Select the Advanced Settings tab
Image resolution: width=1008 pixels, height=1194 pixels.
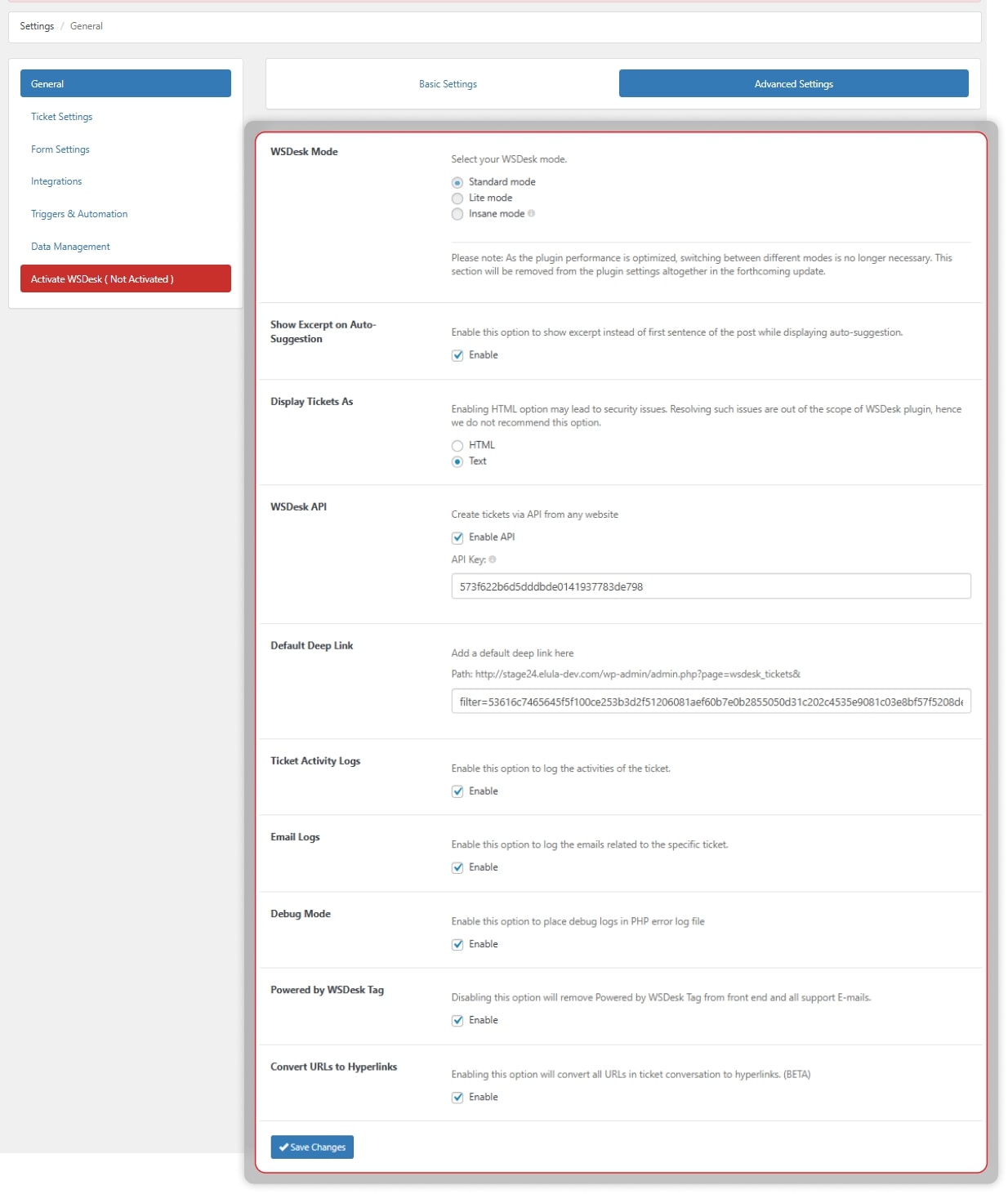pos(793,83)
